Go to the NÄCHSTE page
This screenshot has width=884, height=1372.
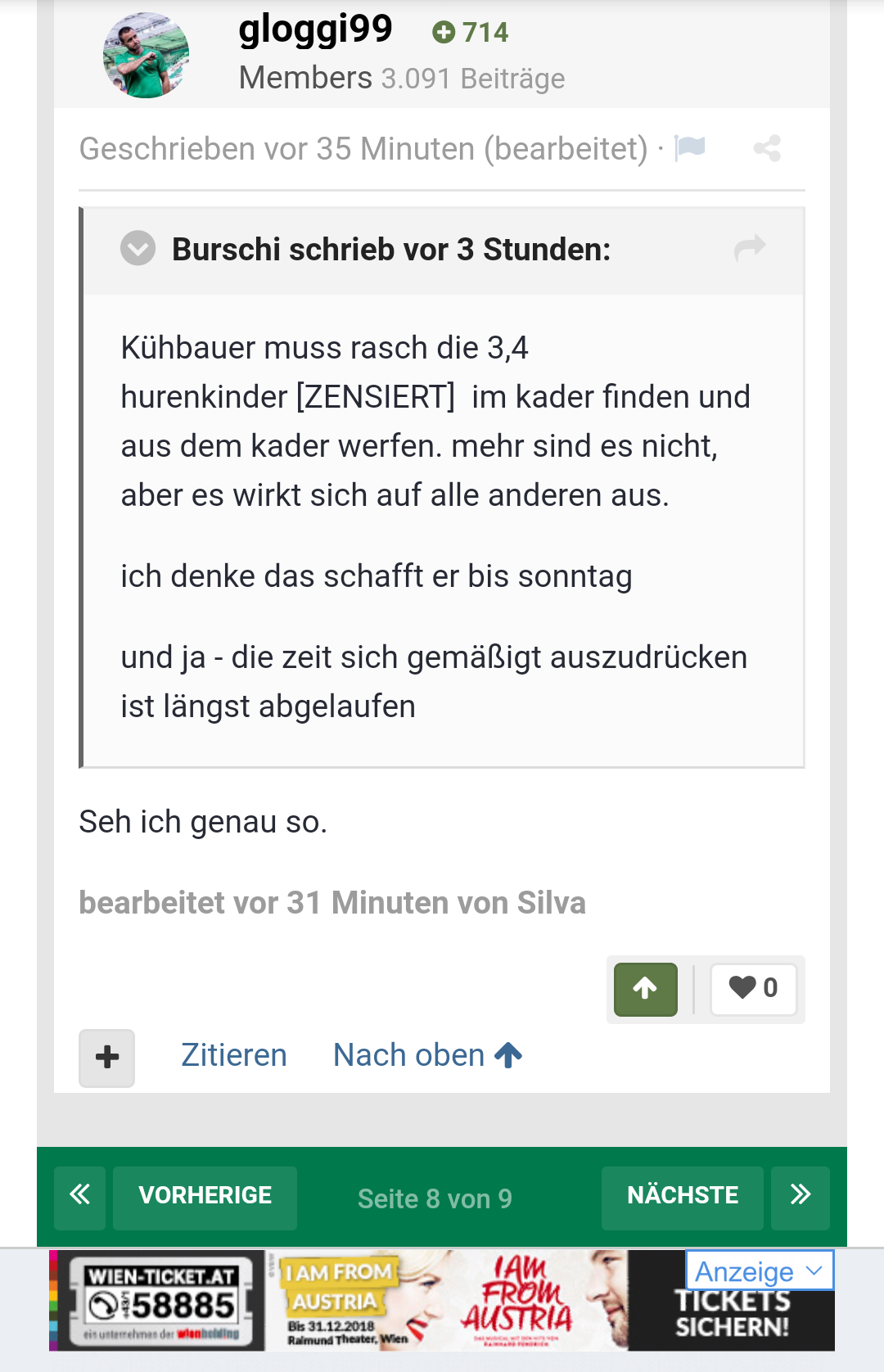(x=683, y=1197)
